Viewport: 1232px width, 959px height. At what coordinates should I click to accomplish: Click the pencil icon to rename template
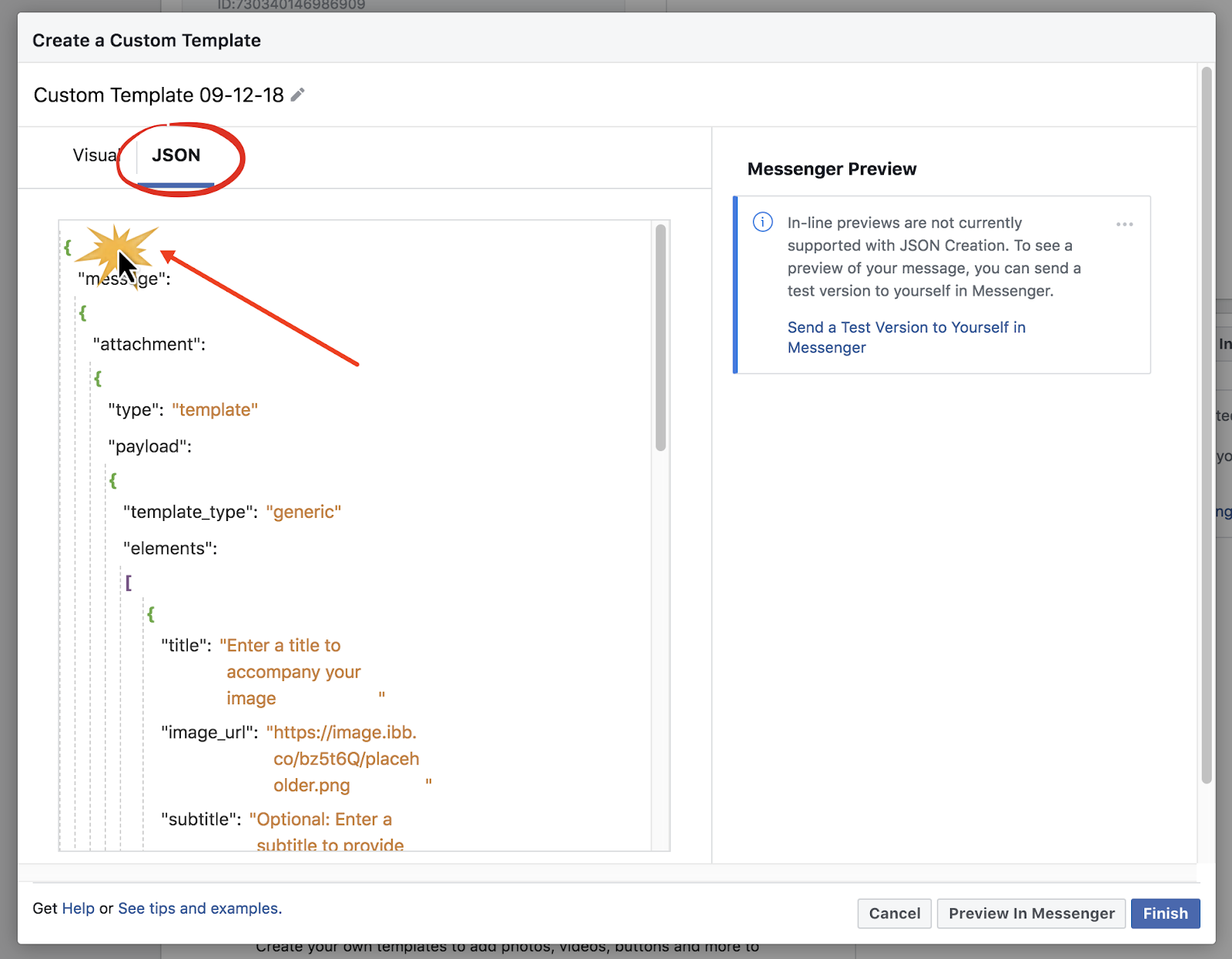298,95
